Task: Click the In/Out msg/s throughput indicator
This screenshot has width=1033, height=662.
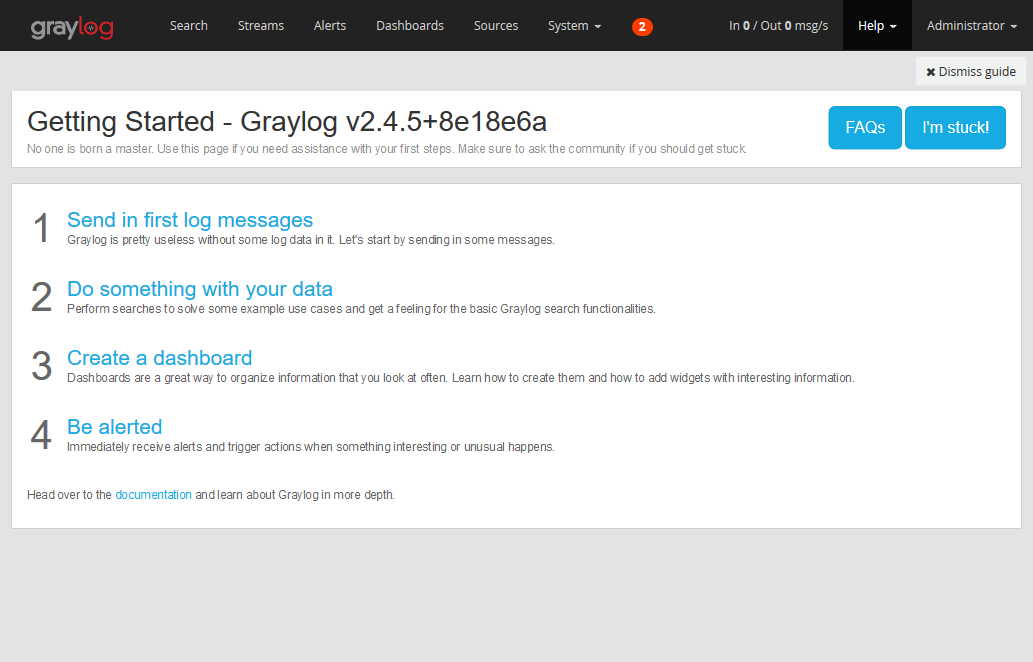Action: tap(778, 26)
